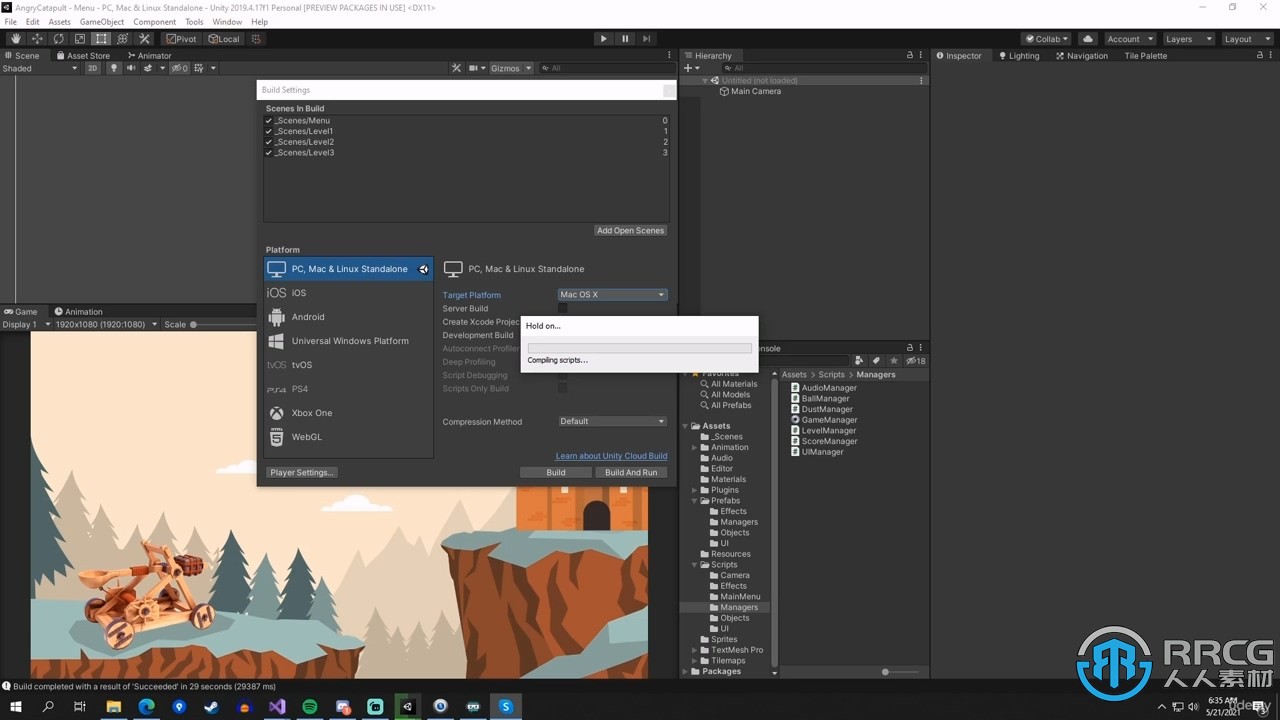Collapse the Prefabs folder

click(x=694, y=501)
